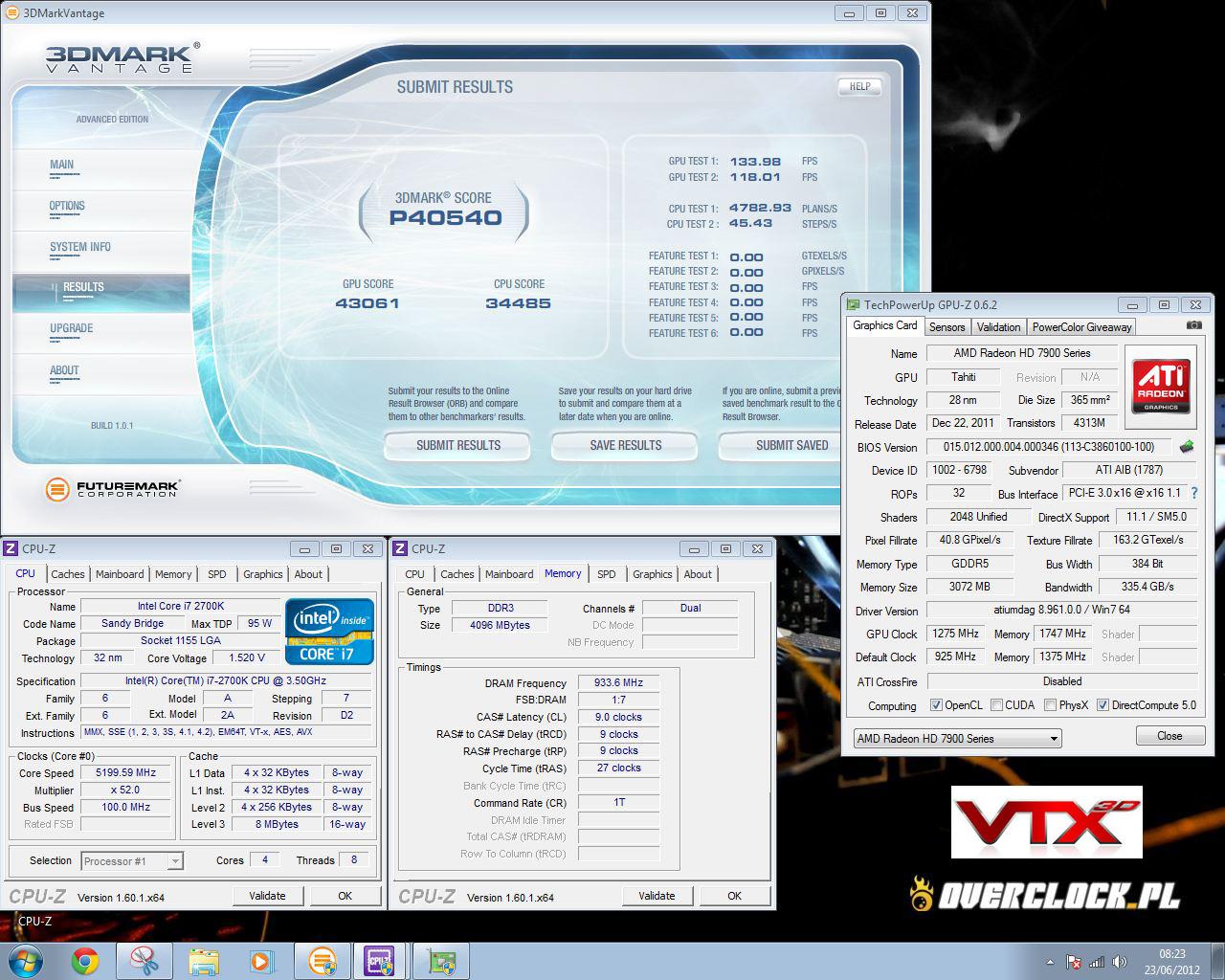Click the 3DMark score P40540

[445, 218]
